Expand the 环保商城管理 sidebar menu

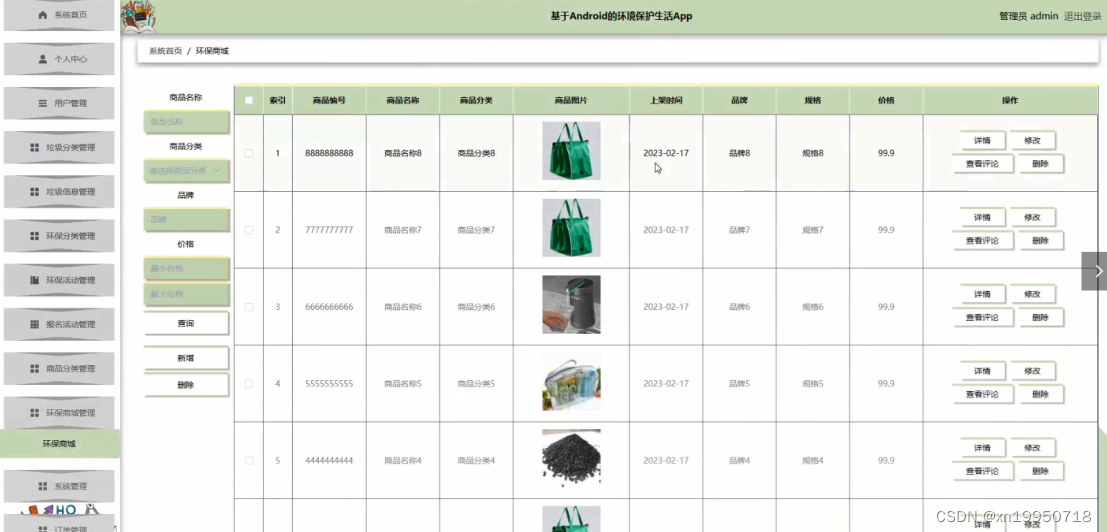click(x=59, y=413)
